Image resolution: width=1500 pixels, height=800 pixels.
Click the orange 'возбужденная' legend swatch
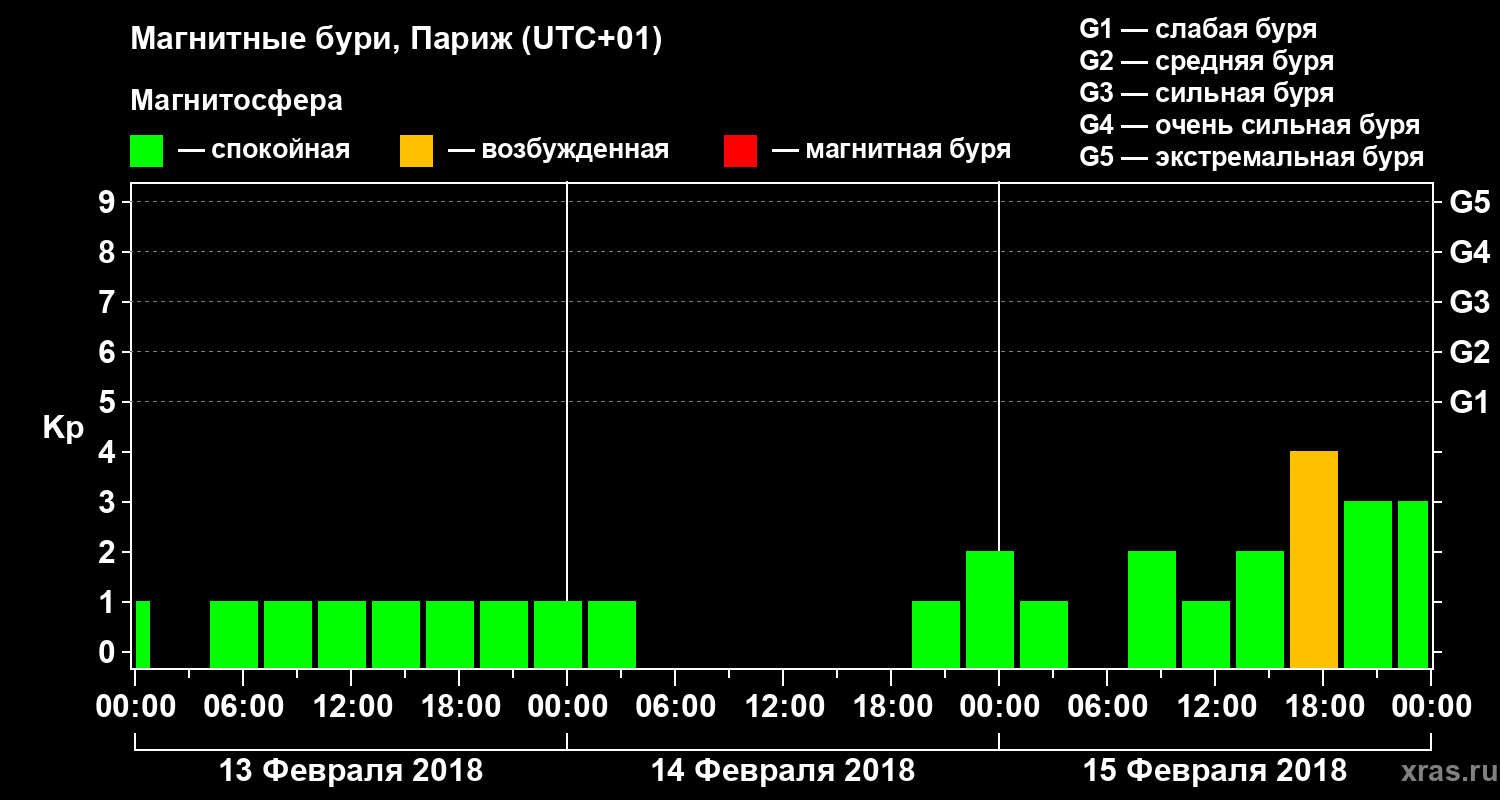(x=416, y=151)
